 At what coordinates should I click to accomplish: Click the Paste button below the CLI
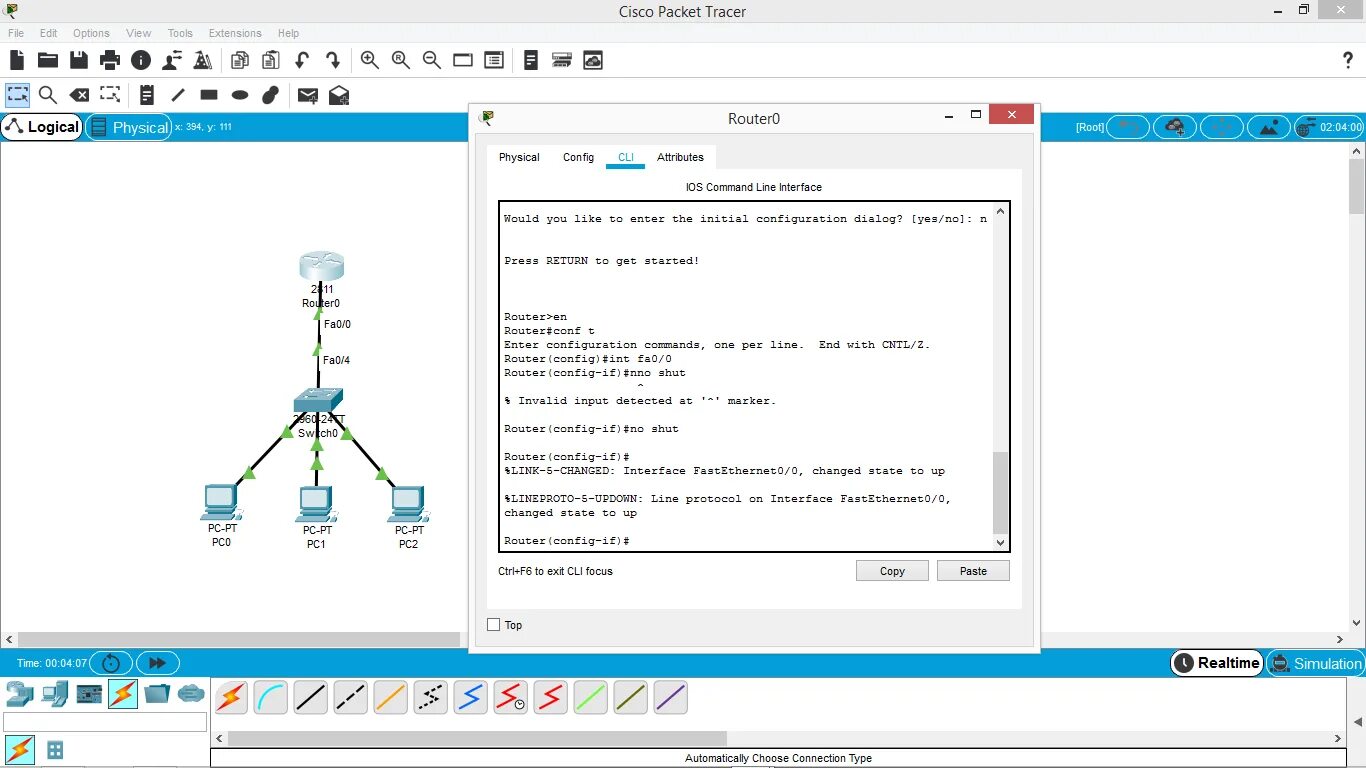pos(973,571)
